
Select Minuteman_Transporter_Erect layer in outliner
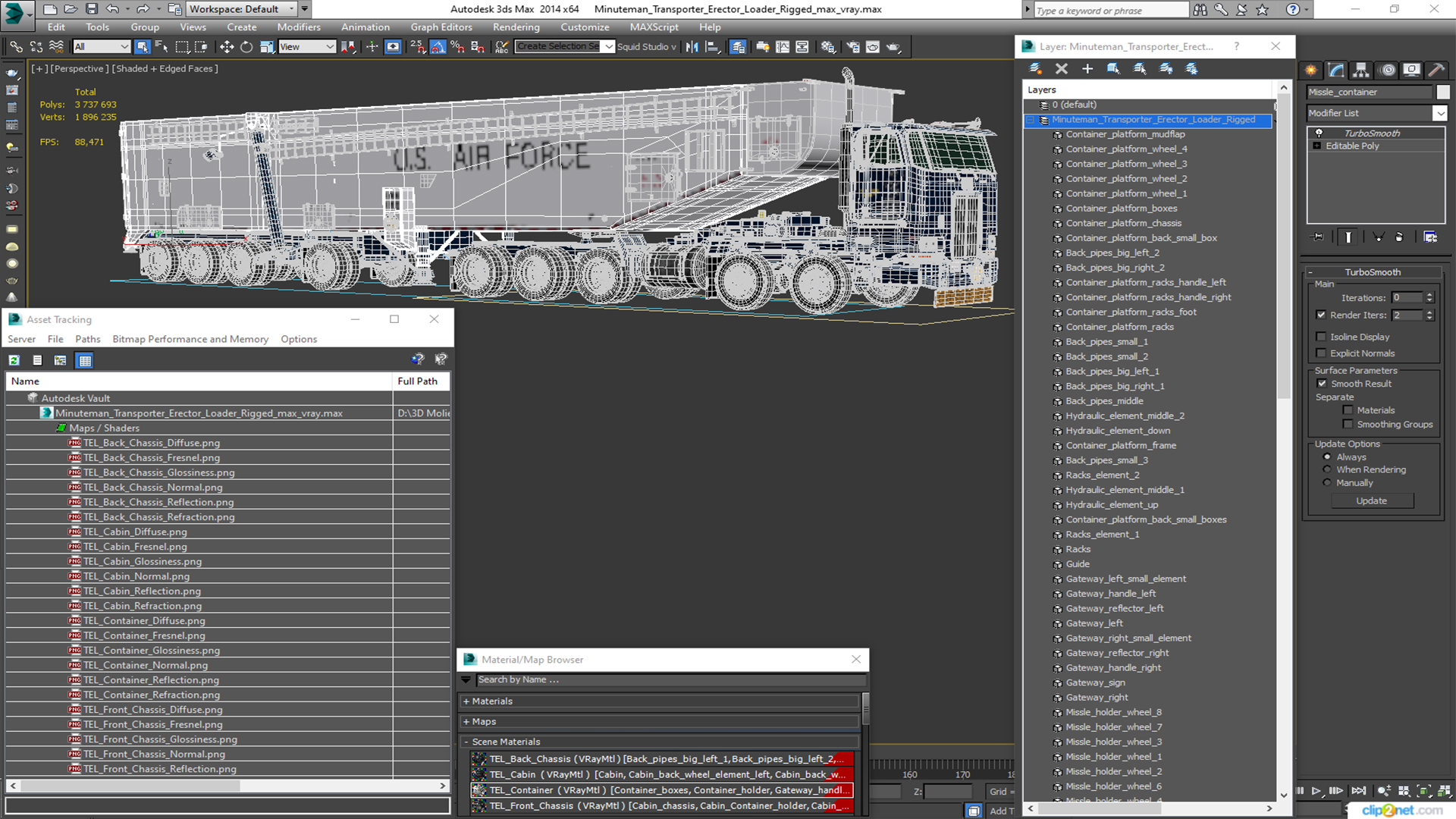tap(1153, 118)
